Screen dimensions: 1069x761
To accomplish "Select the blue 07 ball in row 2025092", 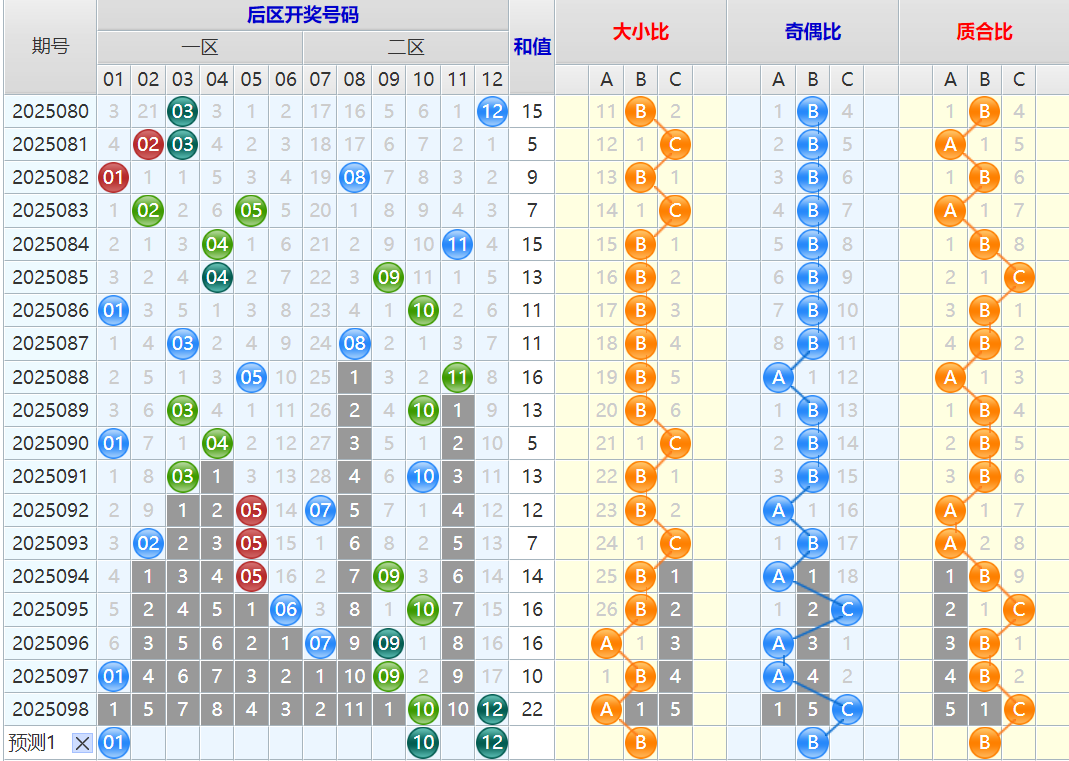I will click(x=320, y=510).
